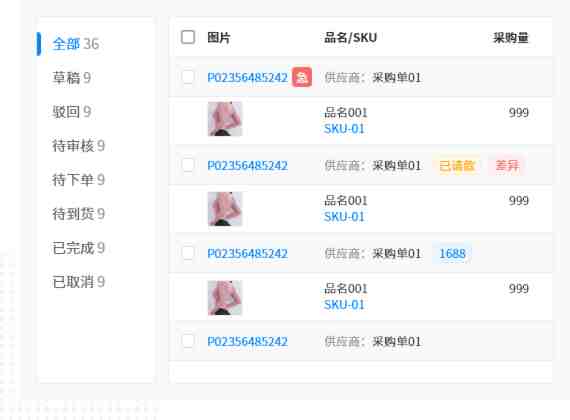Show the 待到货 orders

click(79, 213)
